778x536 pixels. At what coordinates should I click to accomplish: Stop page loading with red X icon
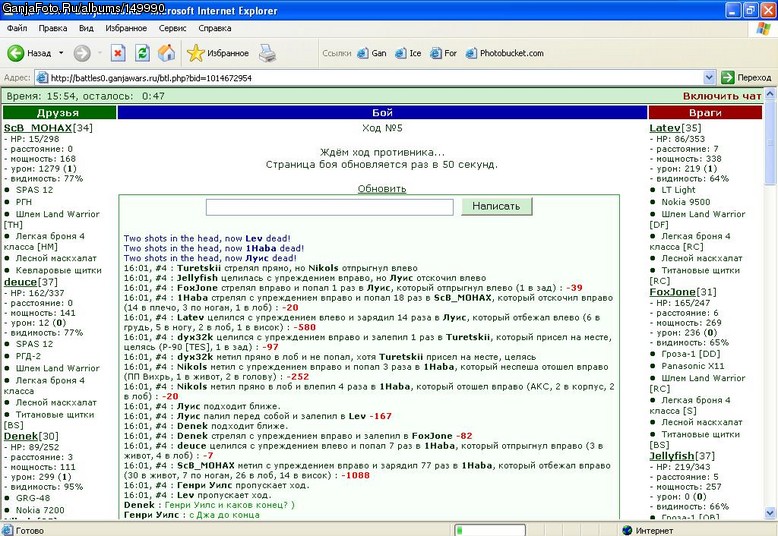pos(118,53)
